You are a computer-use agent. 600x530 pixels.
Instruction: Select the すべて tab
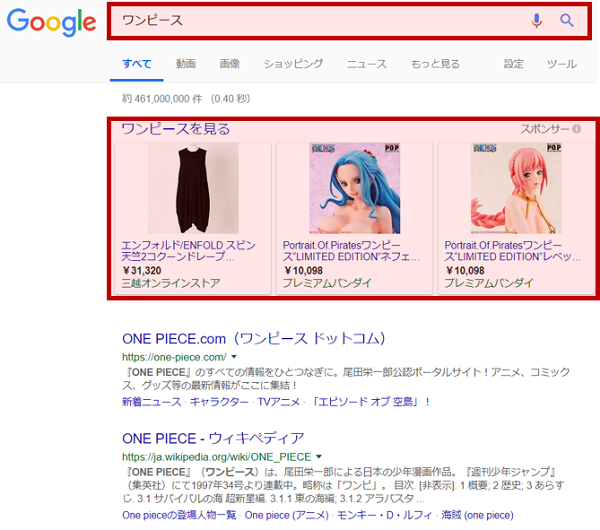pos(137,64)
